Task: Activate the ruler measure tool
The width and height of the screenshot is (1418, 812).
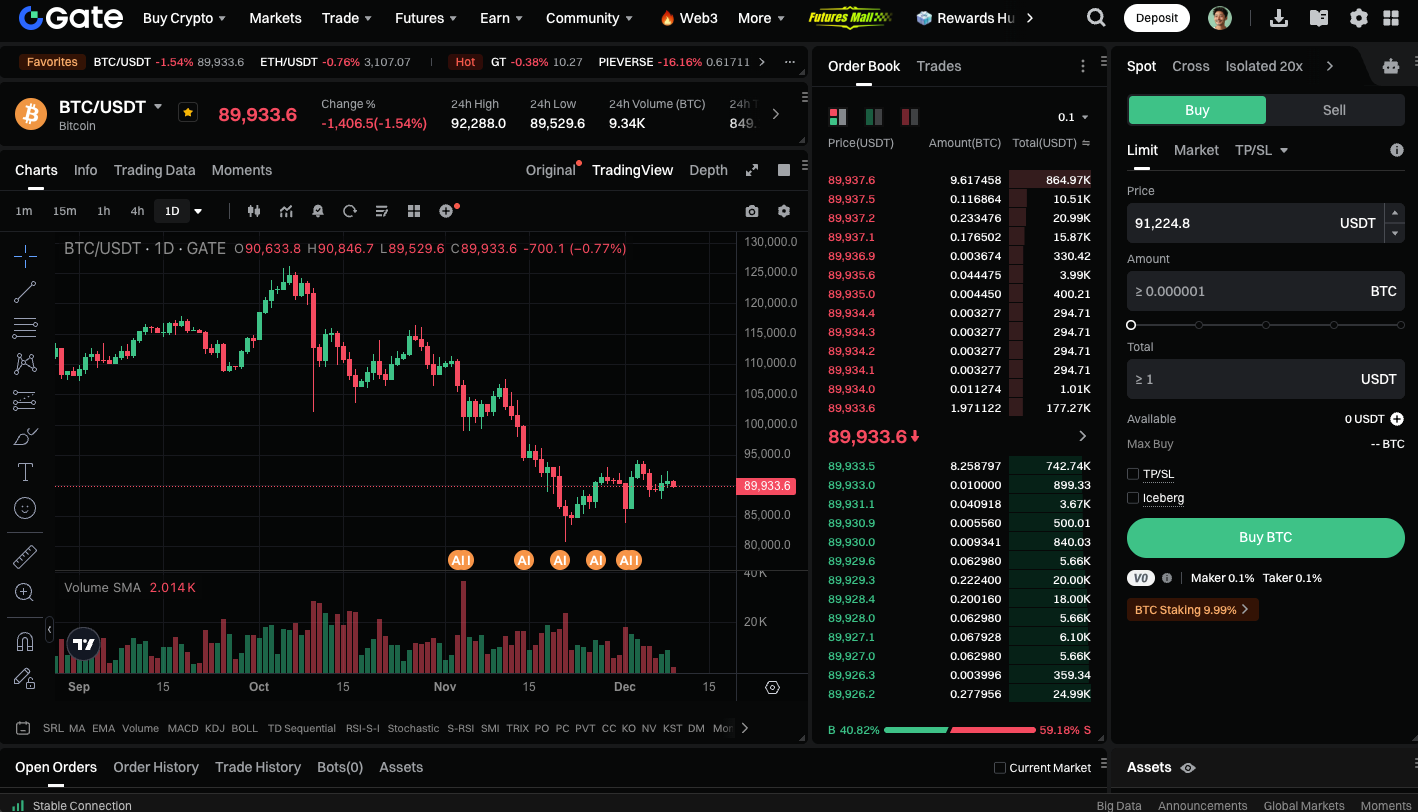Action: click(x=25, y=556)
